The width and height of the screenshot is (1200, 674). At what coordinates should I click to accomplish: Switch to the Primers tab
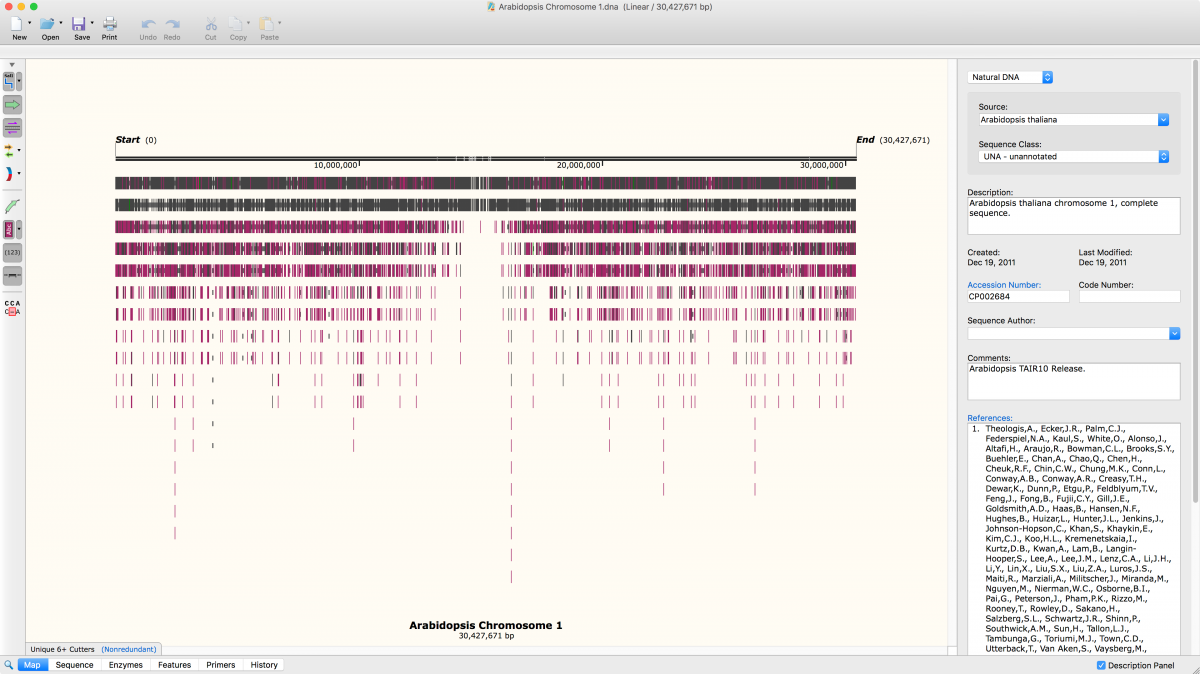221,665
